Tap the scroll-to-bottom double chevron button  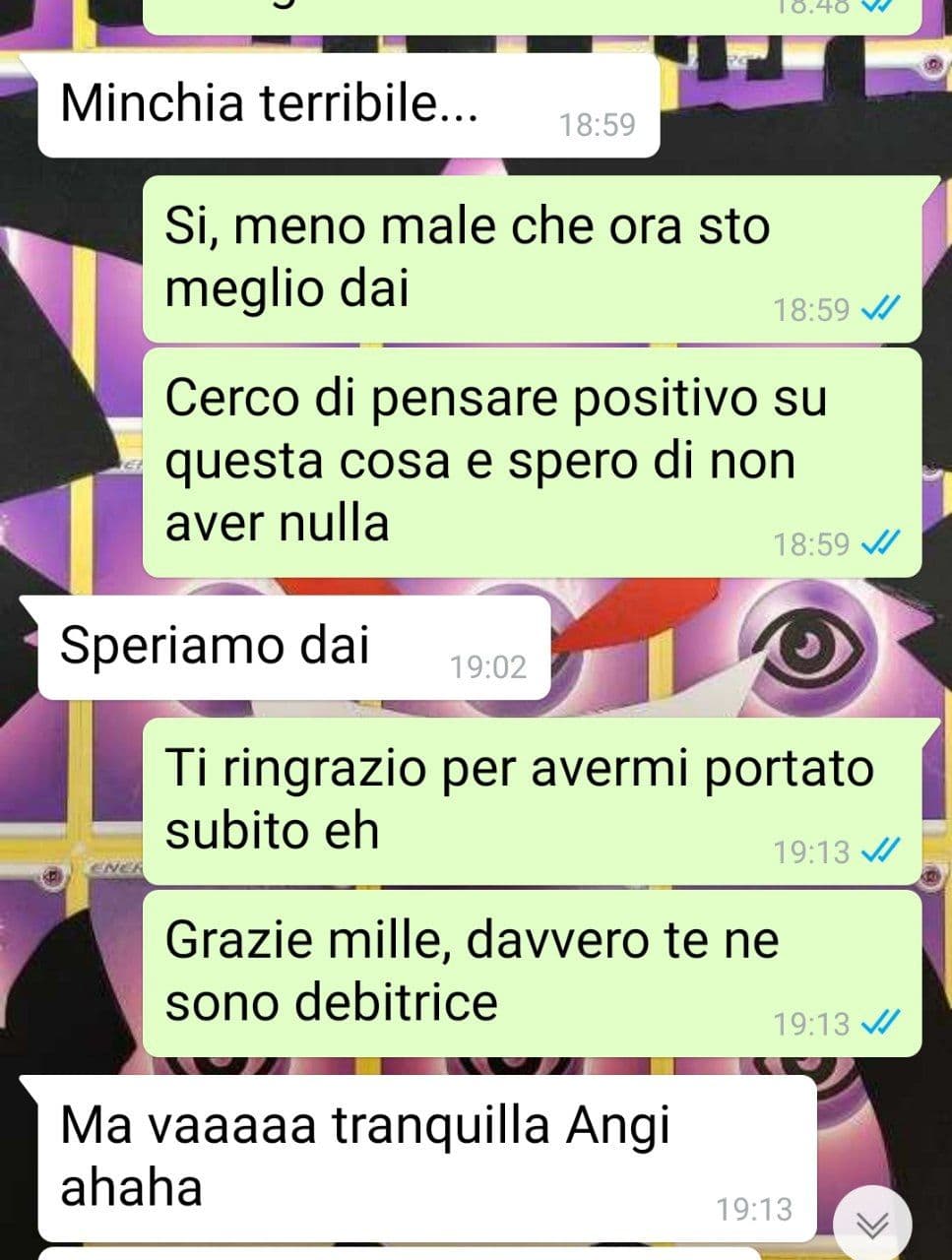click(872, 1224)
